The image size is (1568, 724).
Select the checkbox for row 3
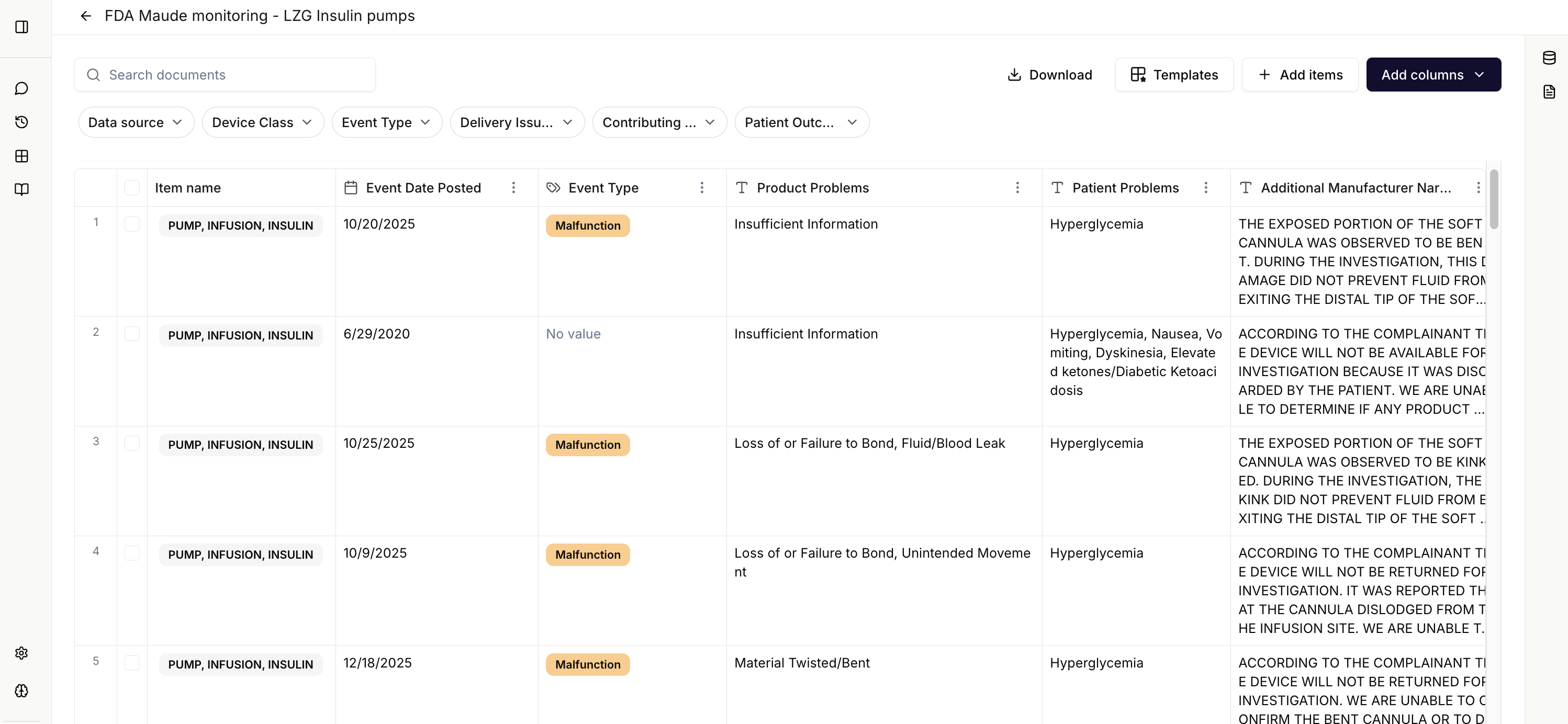coord(132,443)
